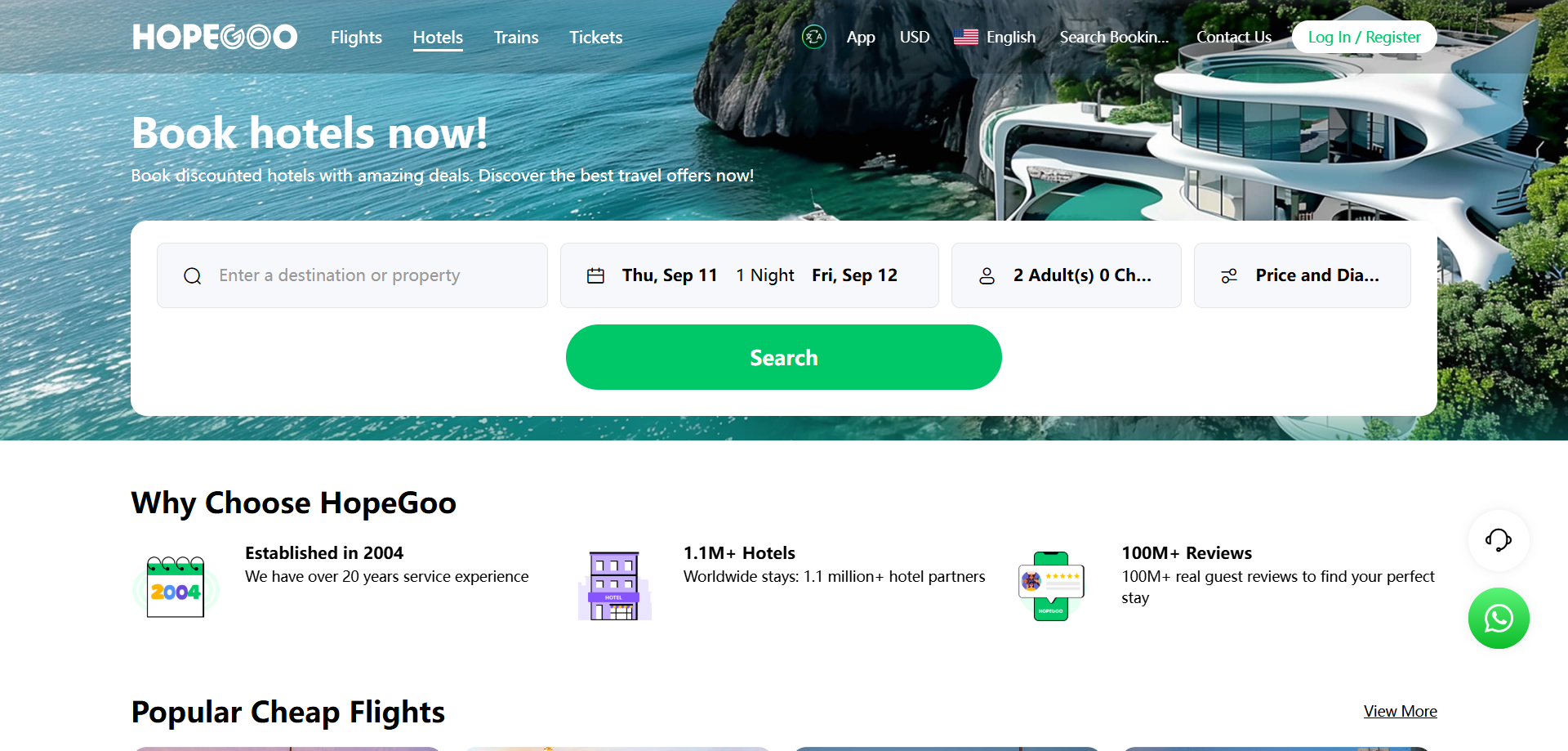This screenshot has width=1568, height=751.
Task: Switch to the Trains tab
Action: click(x=515, y=38)
